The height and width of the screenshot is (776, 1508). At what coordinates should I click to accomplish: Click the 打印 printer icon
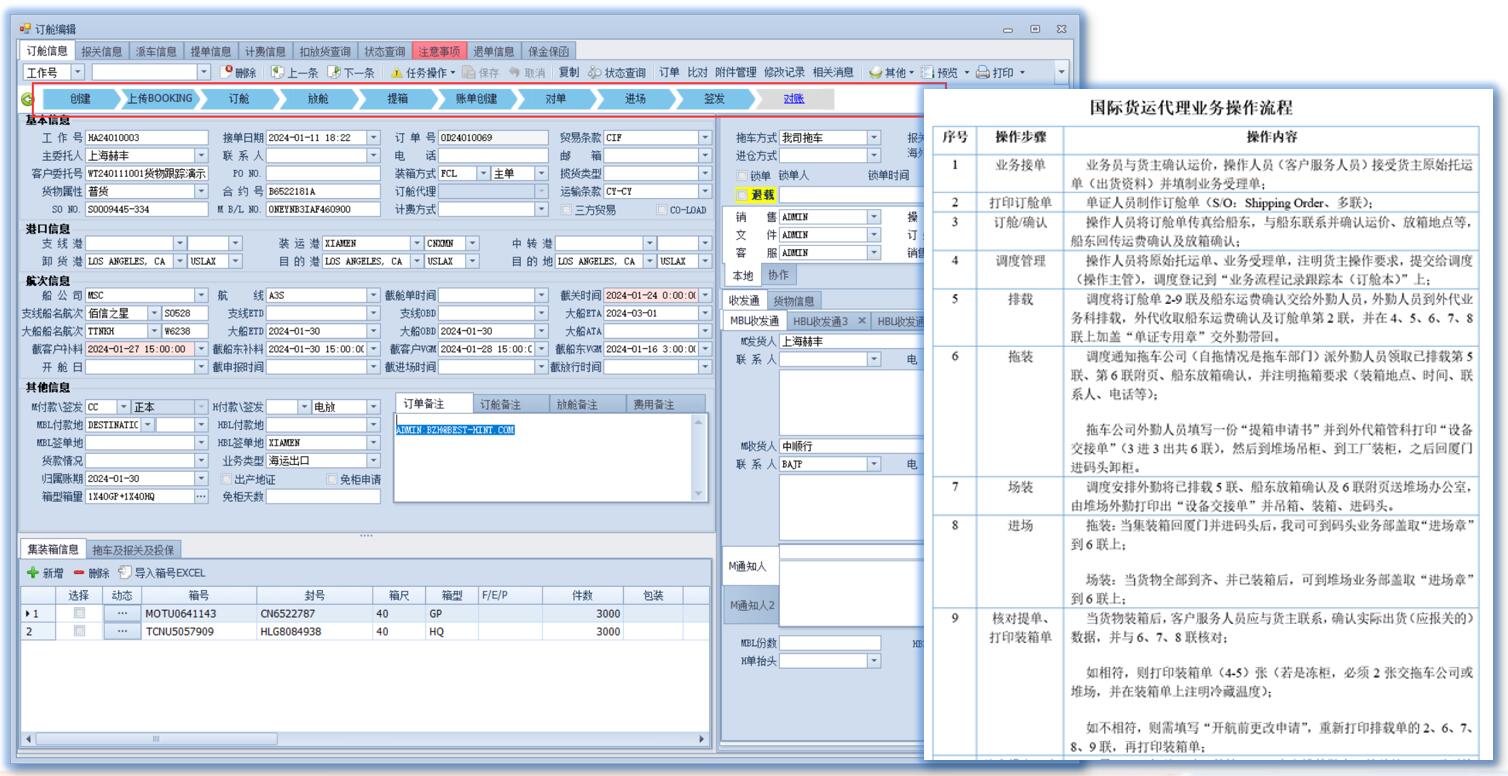tap(983, 72)
